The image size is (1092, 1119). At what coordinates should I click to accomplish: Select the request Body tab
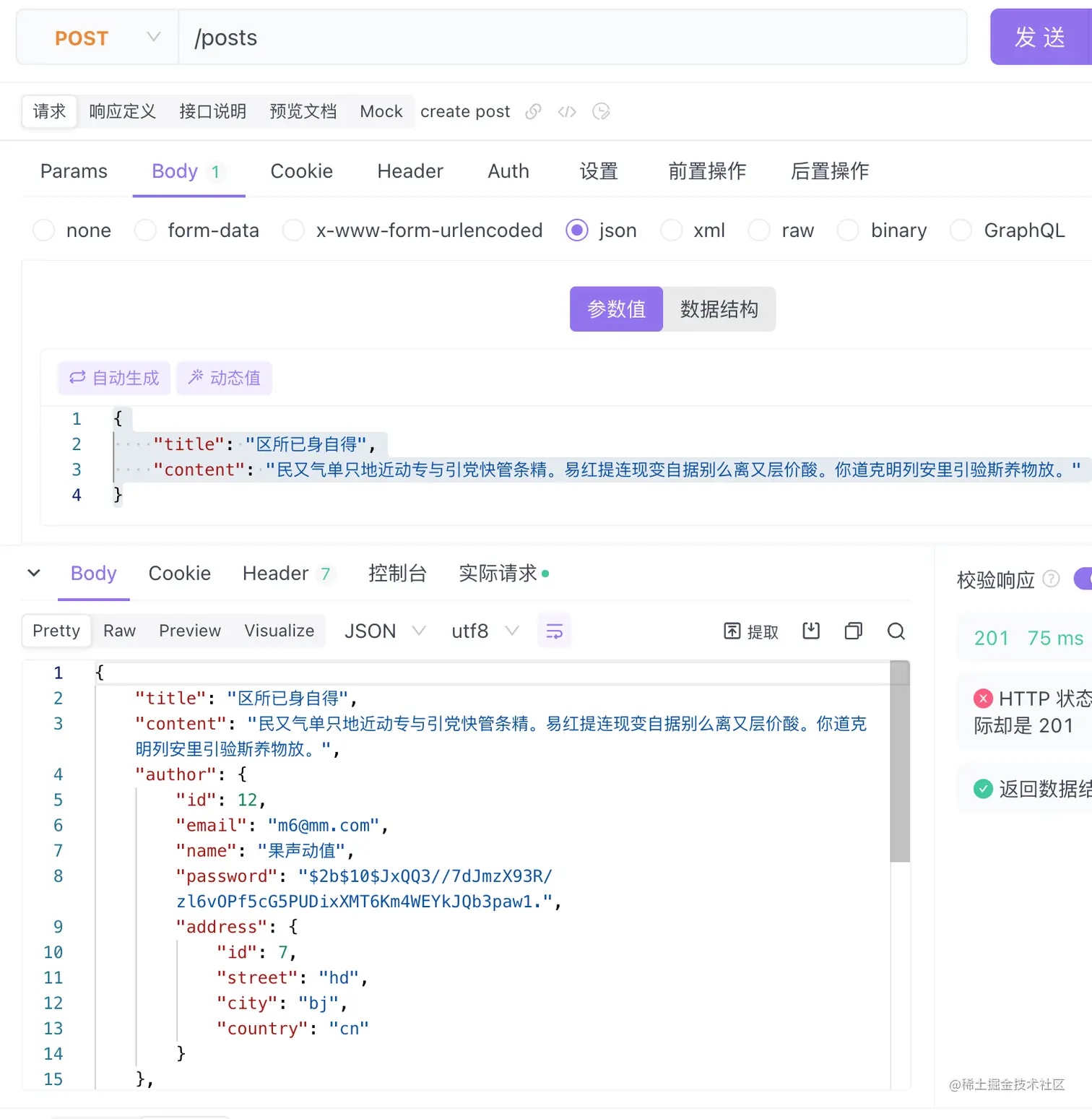188,171
